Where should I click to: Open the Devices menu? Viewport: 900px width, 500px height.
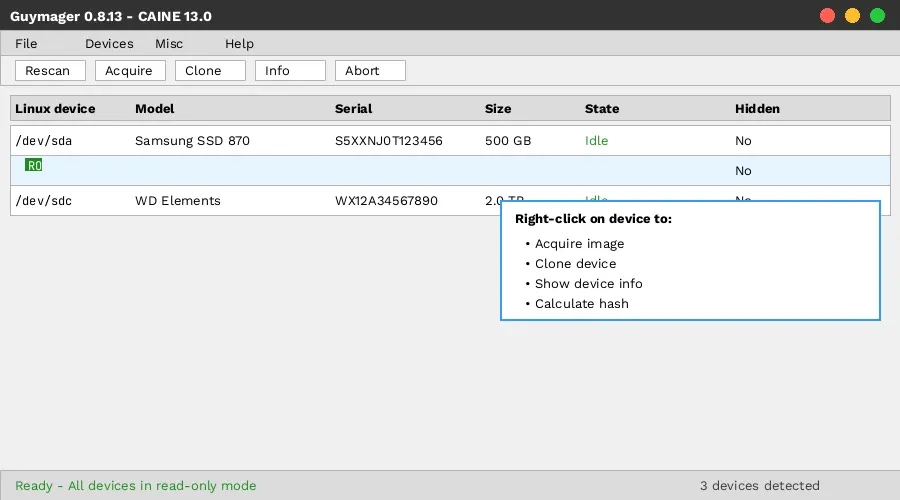click(x=109, y=44)
